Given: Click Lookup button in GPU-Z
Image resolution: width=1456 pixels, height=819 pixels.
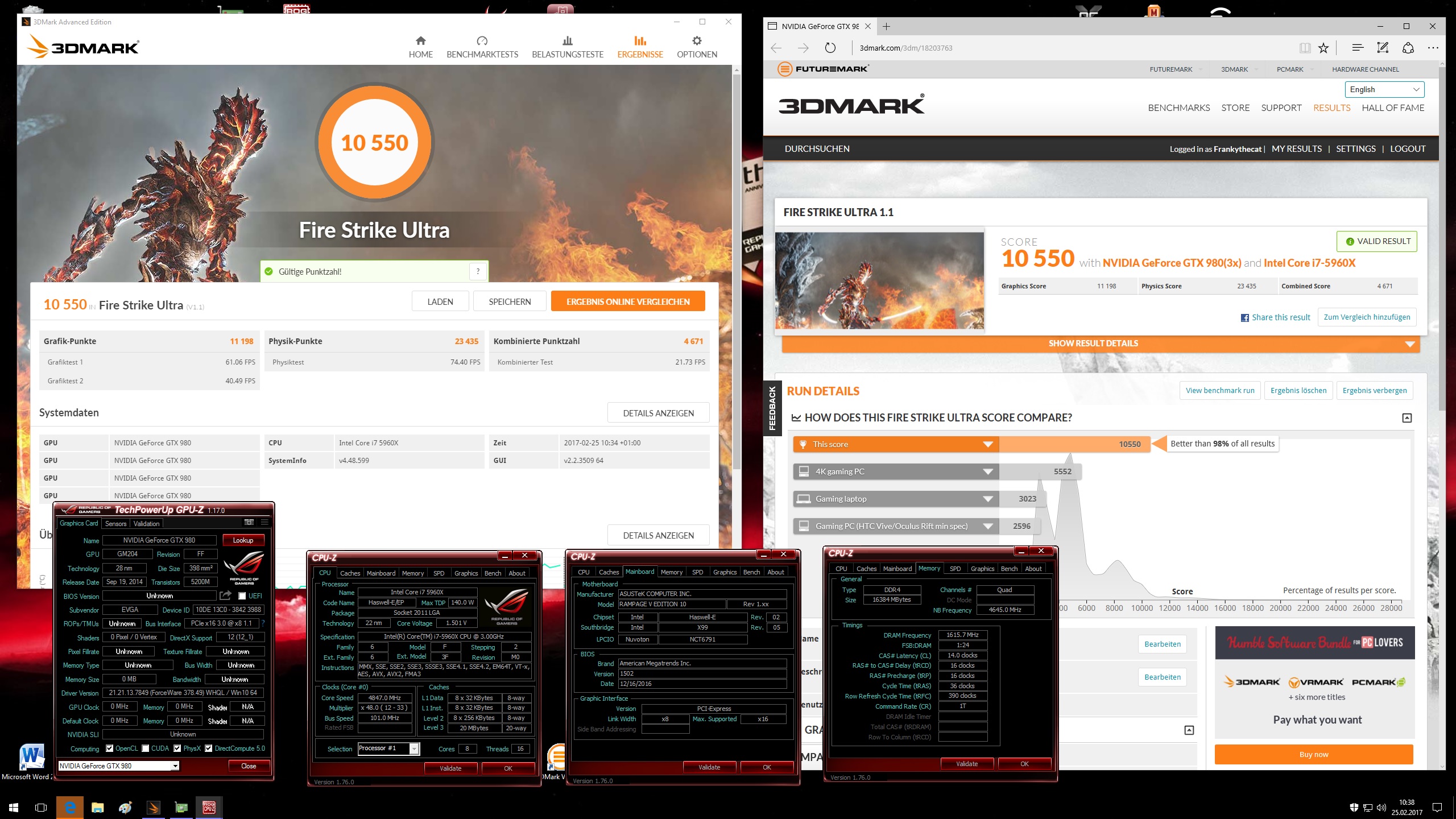Looking at the screenshot, I should (243, 540).
